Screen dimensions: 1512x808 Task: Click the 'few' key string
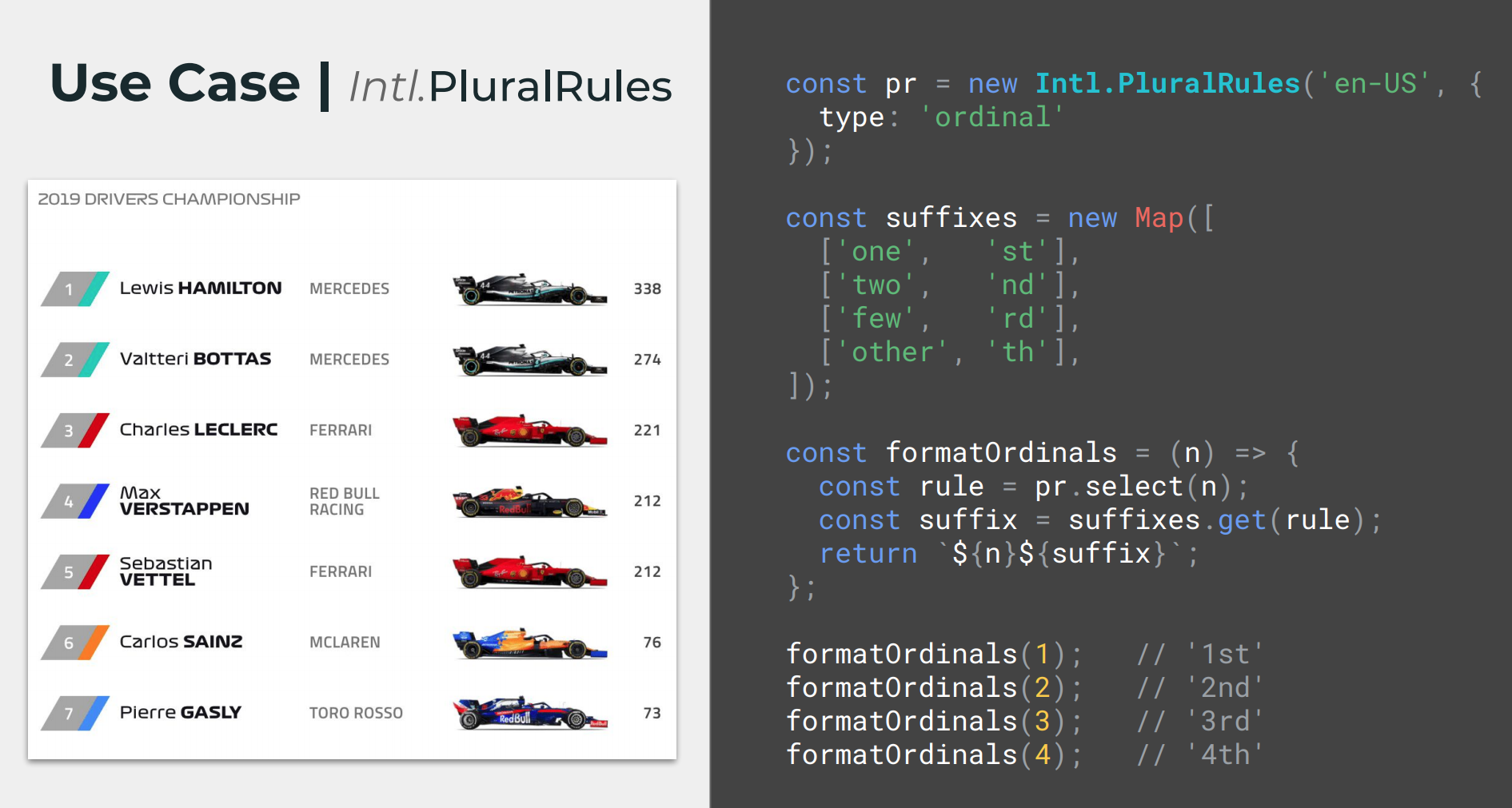click(876, 319)
